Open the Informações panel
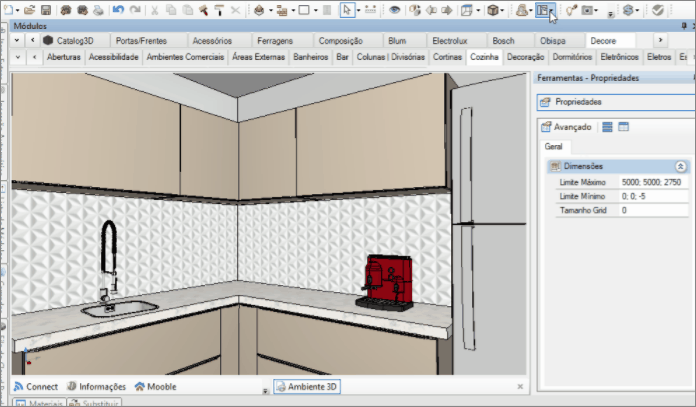696x407 pixels. [96, 387]
